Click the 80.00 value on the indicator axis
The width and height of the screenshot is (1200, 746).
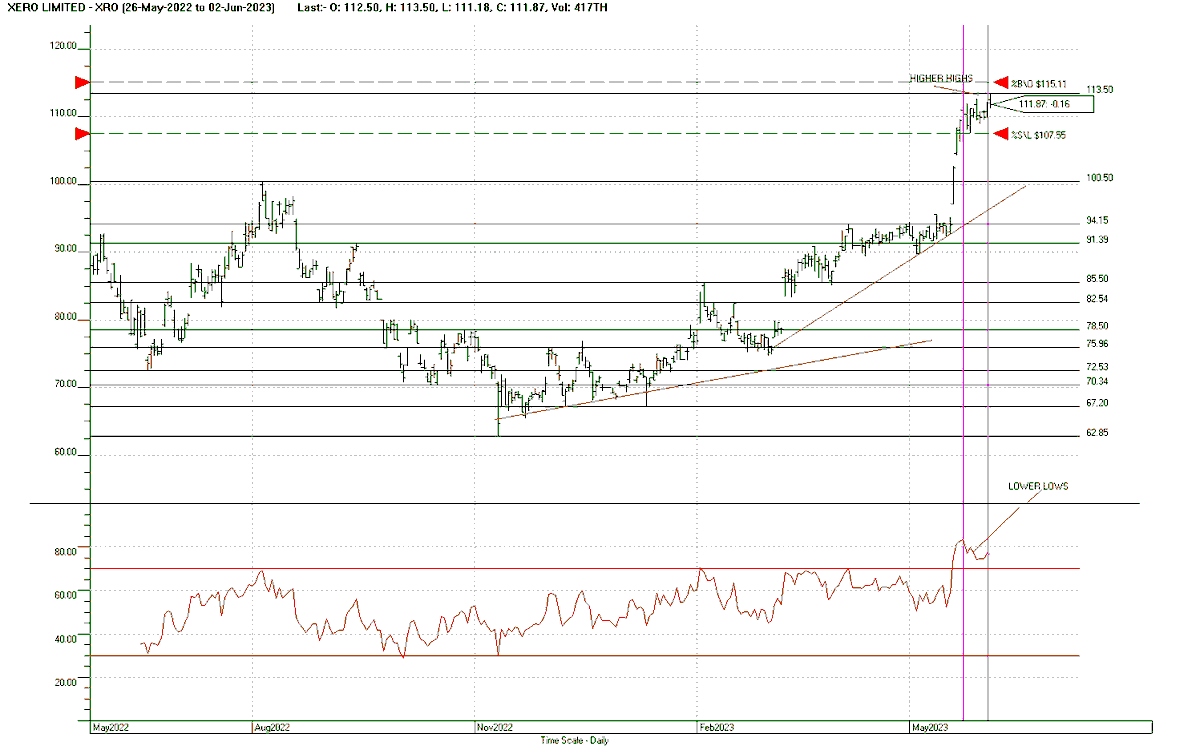tap(65, 551)
